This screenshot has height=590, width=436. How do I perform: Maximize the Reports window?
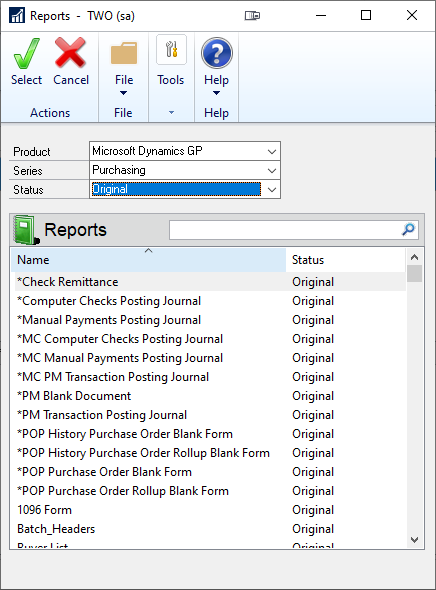click(x=366, y=15)
